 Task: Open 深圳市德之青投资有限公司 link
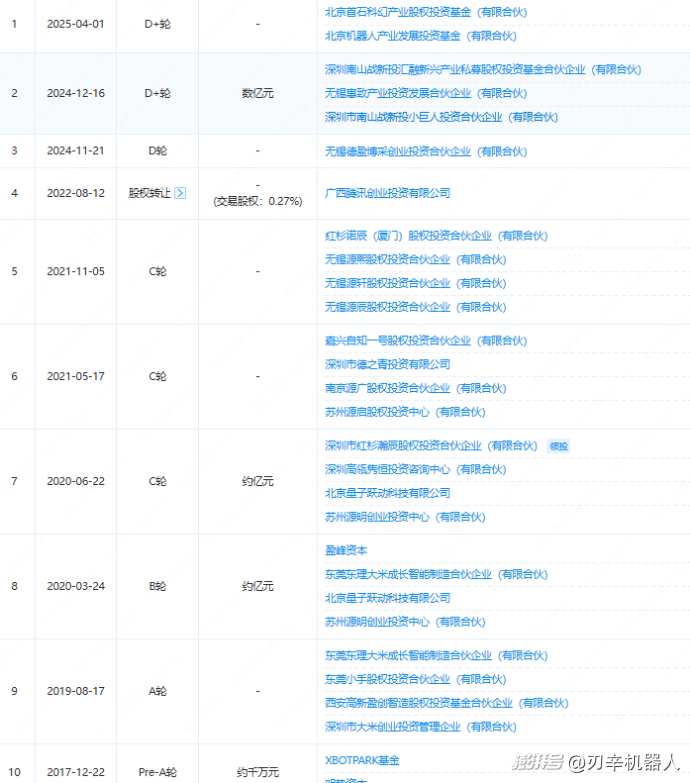click(387, 365)
